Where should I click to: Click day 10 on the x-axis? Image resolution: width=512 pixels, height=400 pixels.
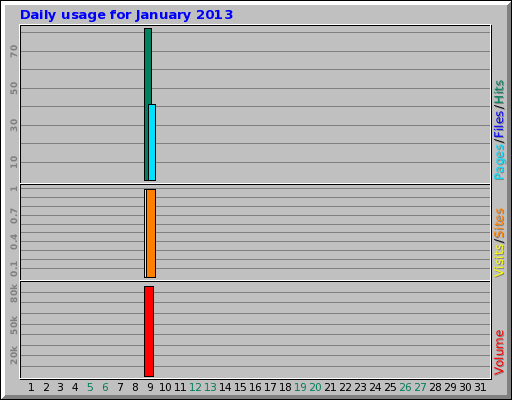click(165, 387)
